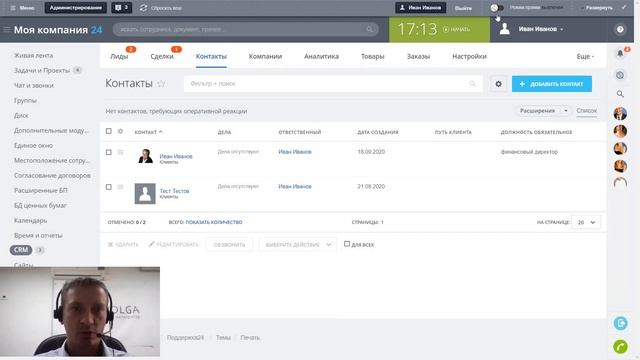
Task: Click Выйти in top bar
Action: 463,8
